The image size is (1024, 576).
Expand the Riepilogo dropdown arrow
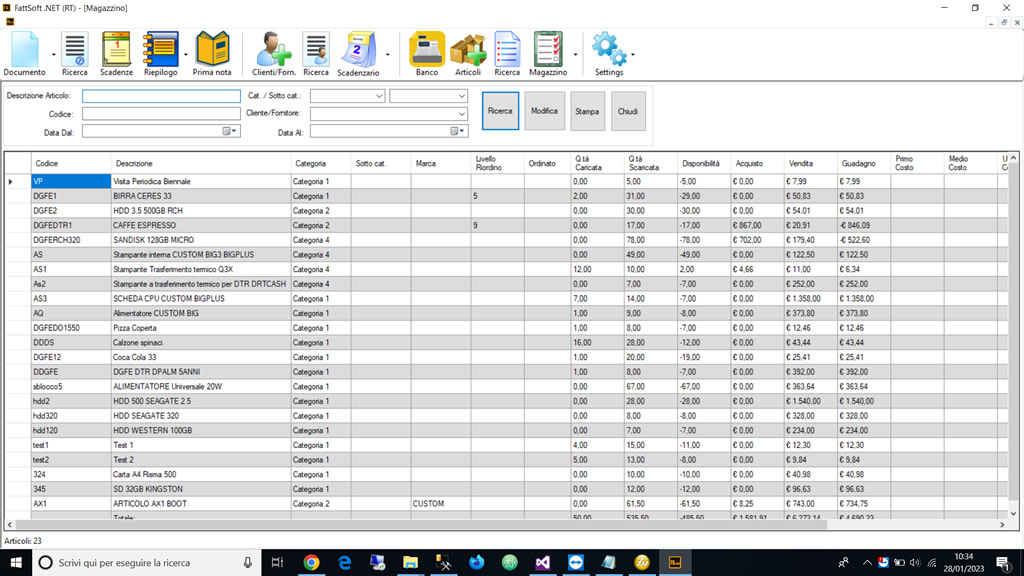coord(185,55)
